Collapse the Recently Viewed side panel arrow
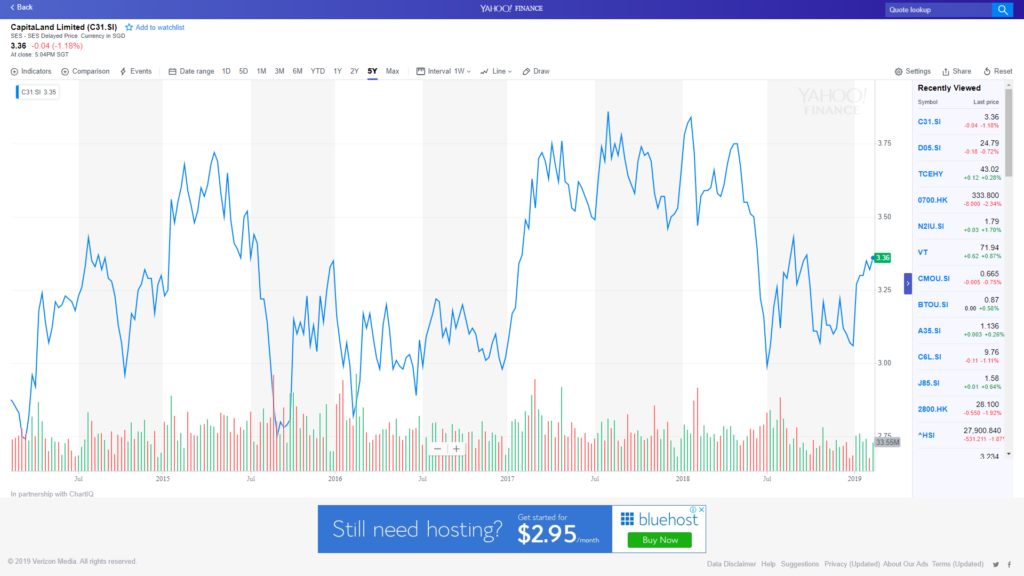This screenshot has height=576, width=1024. [x=908, y=283]
